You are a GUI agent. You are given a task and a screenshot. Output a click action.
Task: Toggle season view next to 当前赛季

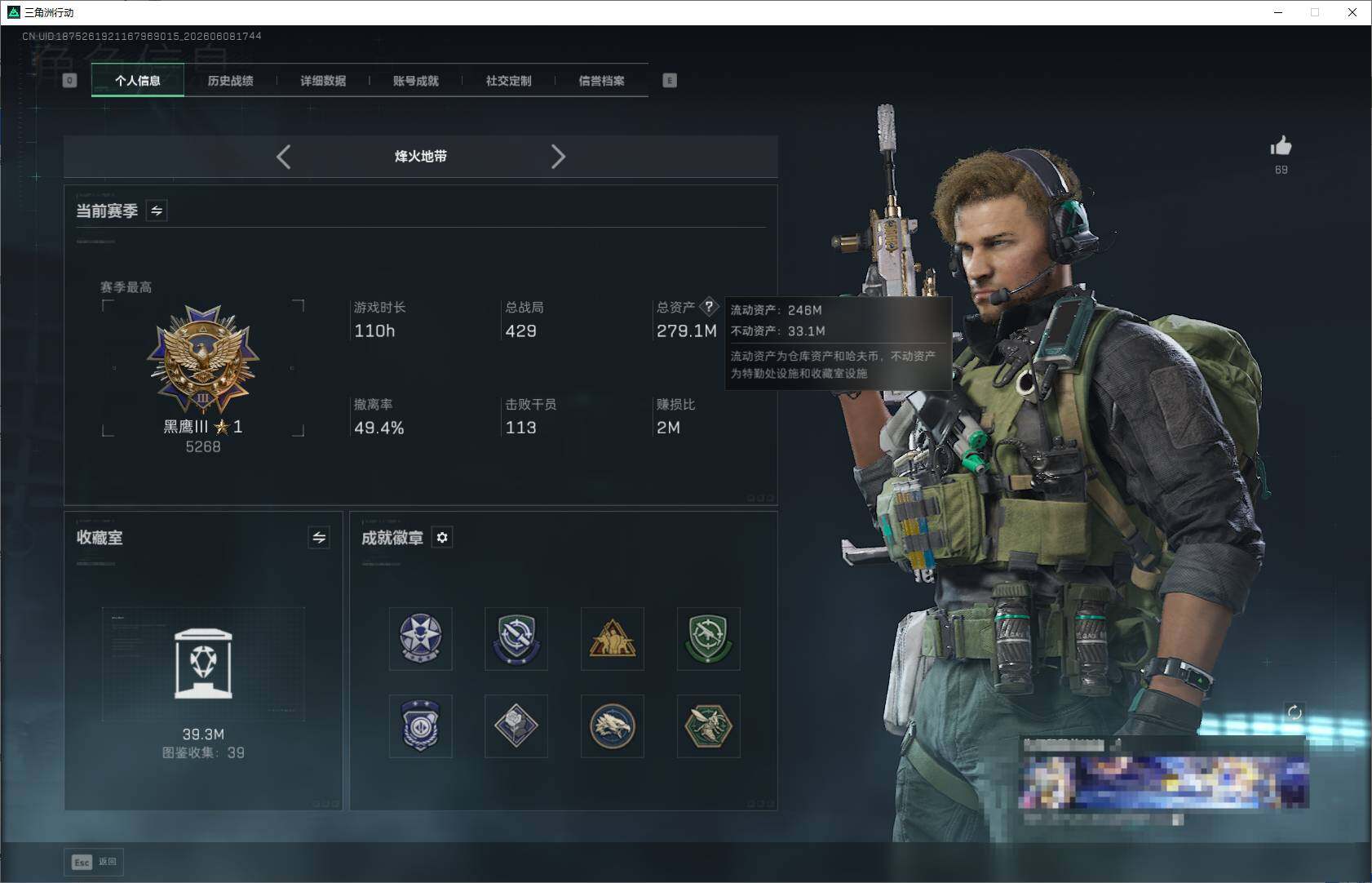pyautogui.click(x=157, y=211)
